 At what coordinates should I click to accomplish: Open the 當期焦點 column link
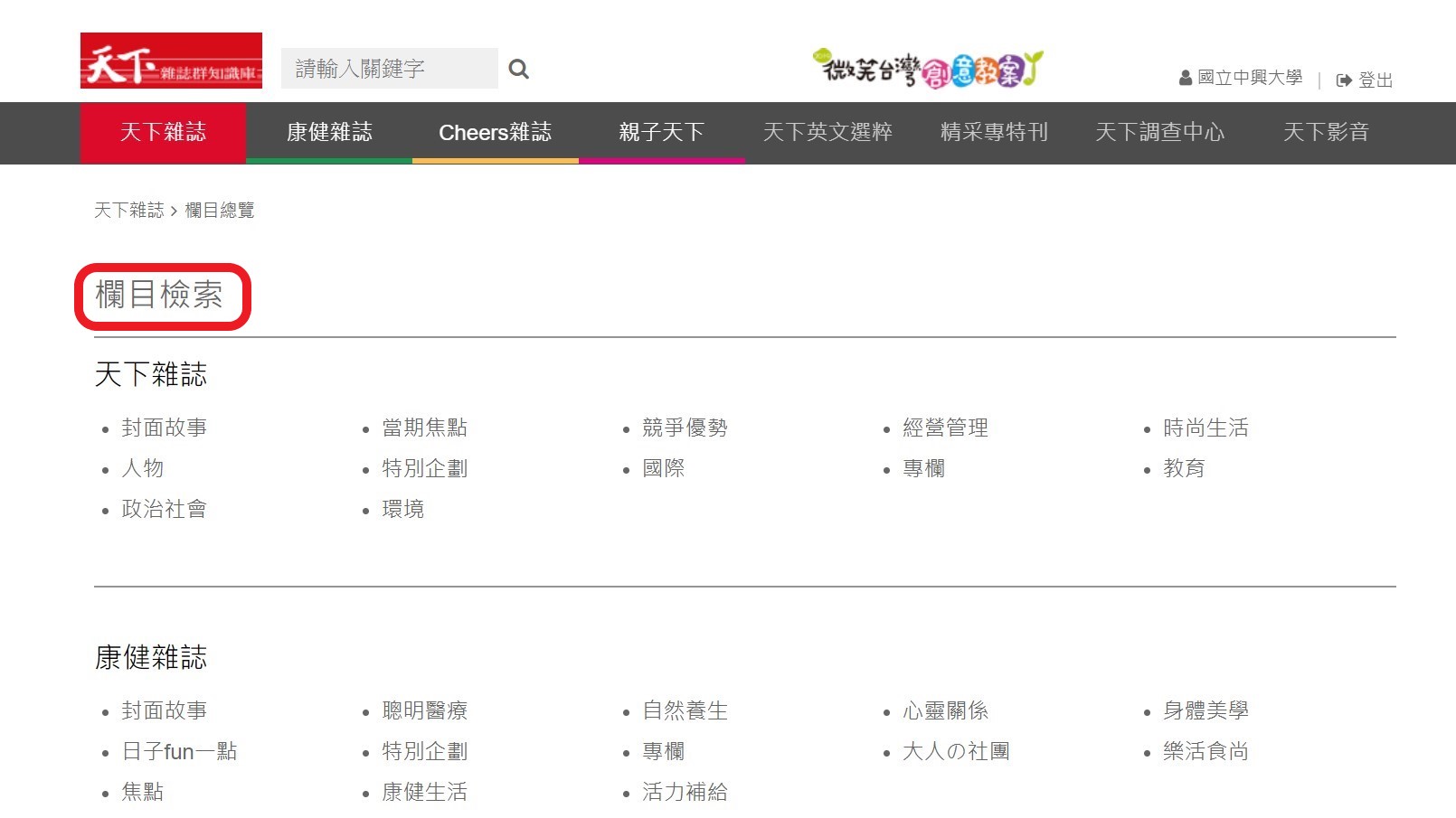425,428
